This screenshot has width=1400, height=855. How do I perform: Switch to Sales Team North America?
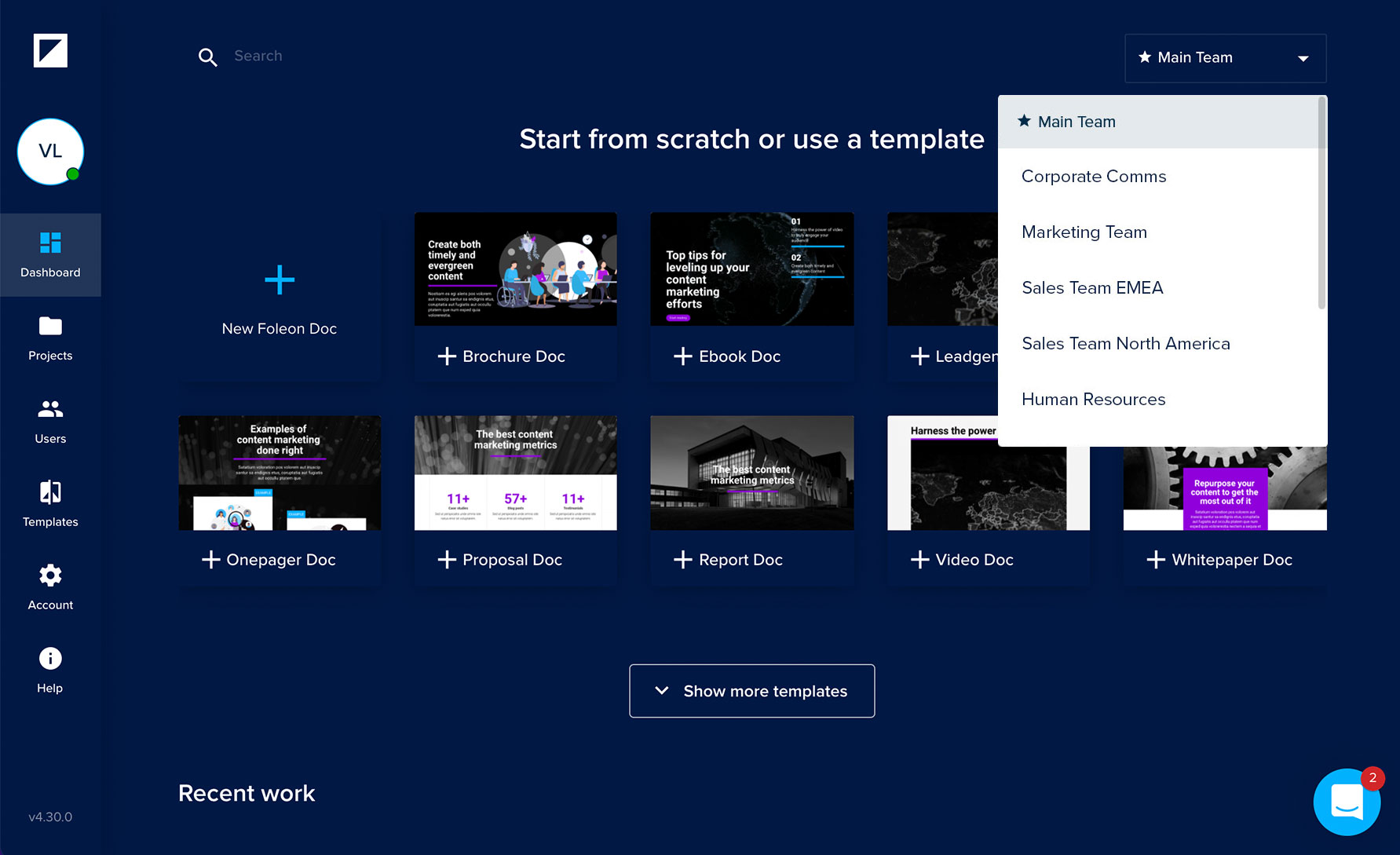coord(1125,344)
